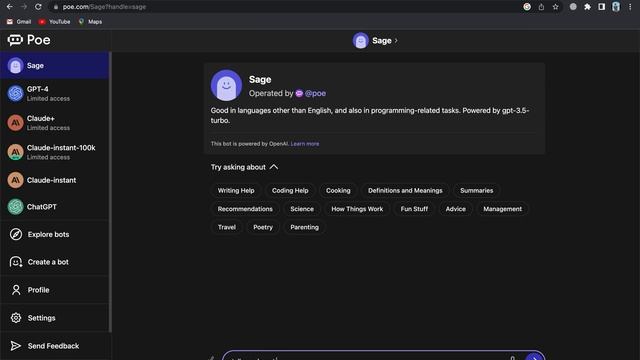Open the Maps bookmark
Screen dimensions: 640x360
click(90, 22)
